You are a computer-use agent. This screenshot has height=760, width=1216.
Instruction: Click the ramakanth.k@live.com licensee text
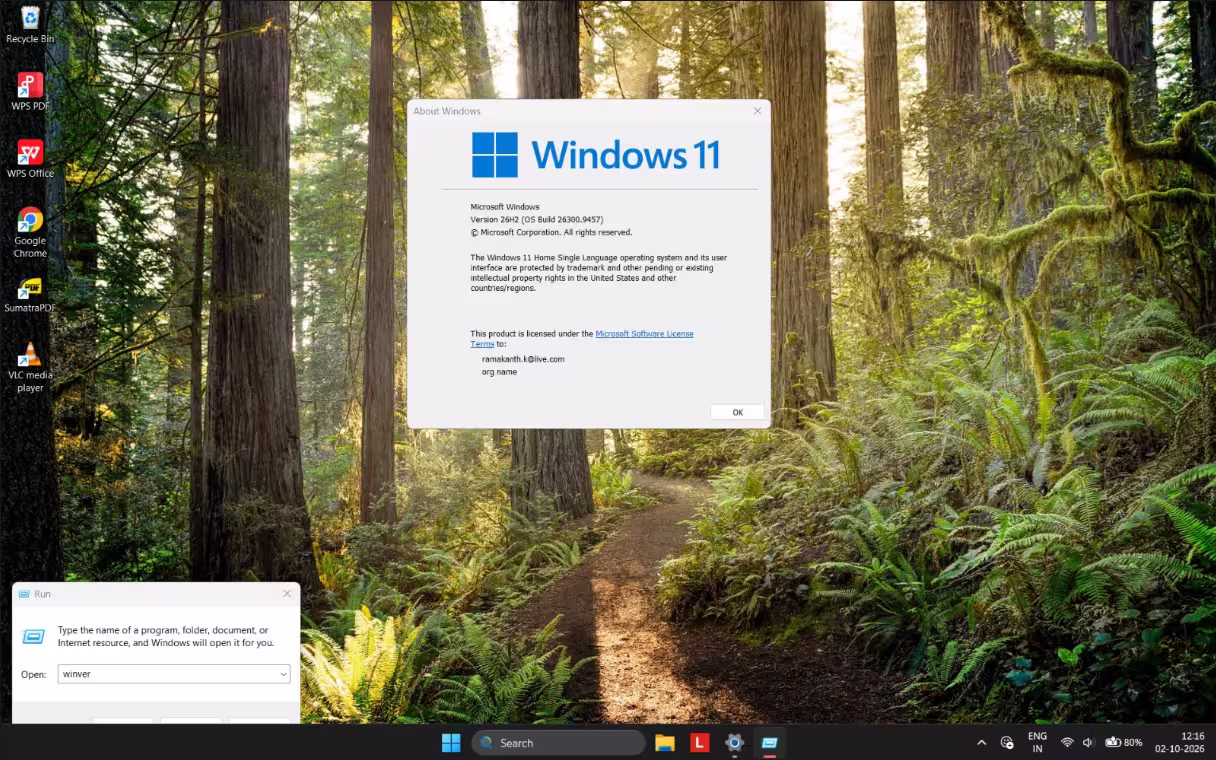tap(523, 359)
